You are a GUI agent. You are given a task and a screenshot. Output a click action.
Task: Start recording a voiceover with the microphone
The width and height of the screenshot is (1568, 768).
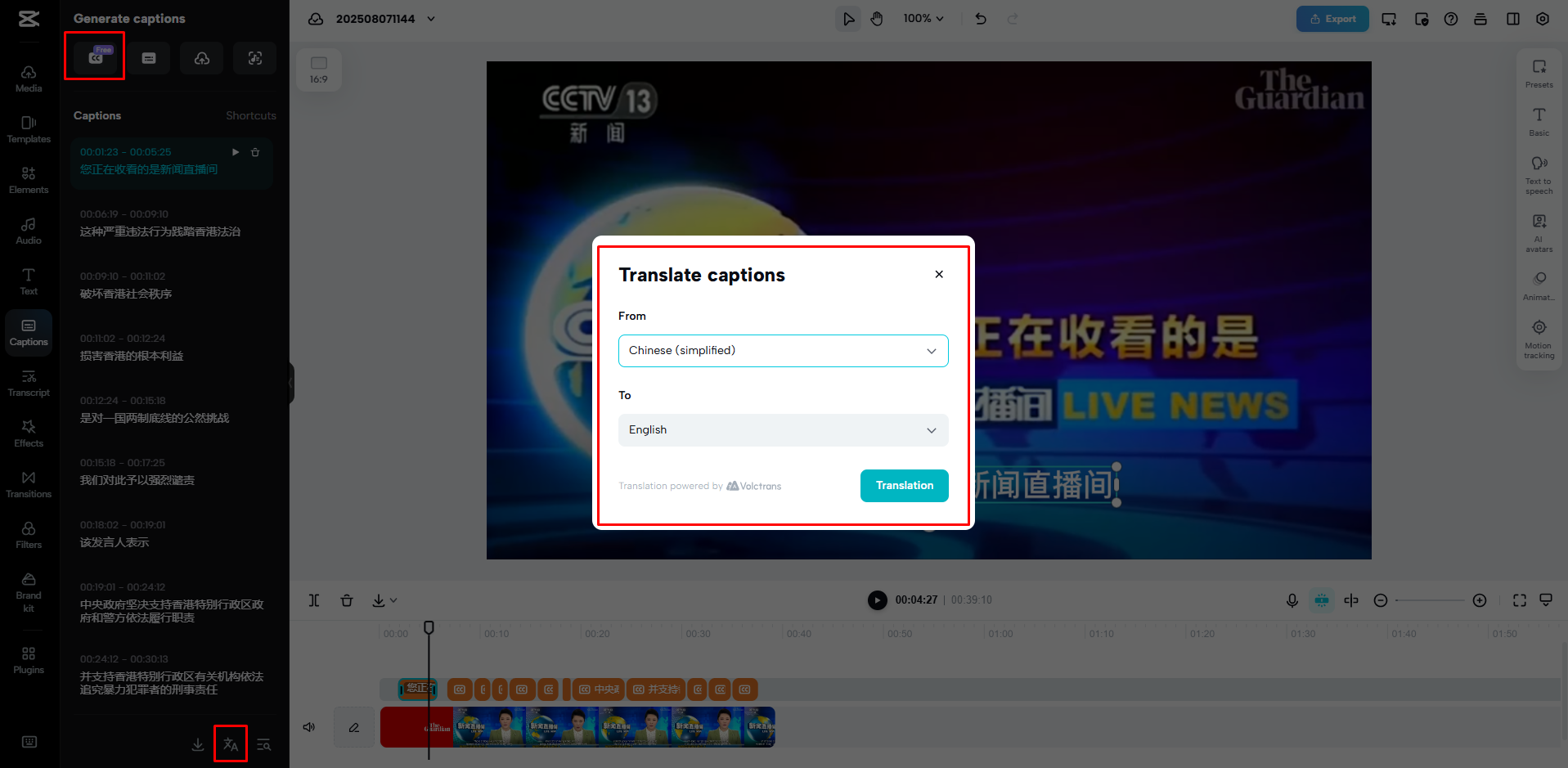(x=1292, y=600)
